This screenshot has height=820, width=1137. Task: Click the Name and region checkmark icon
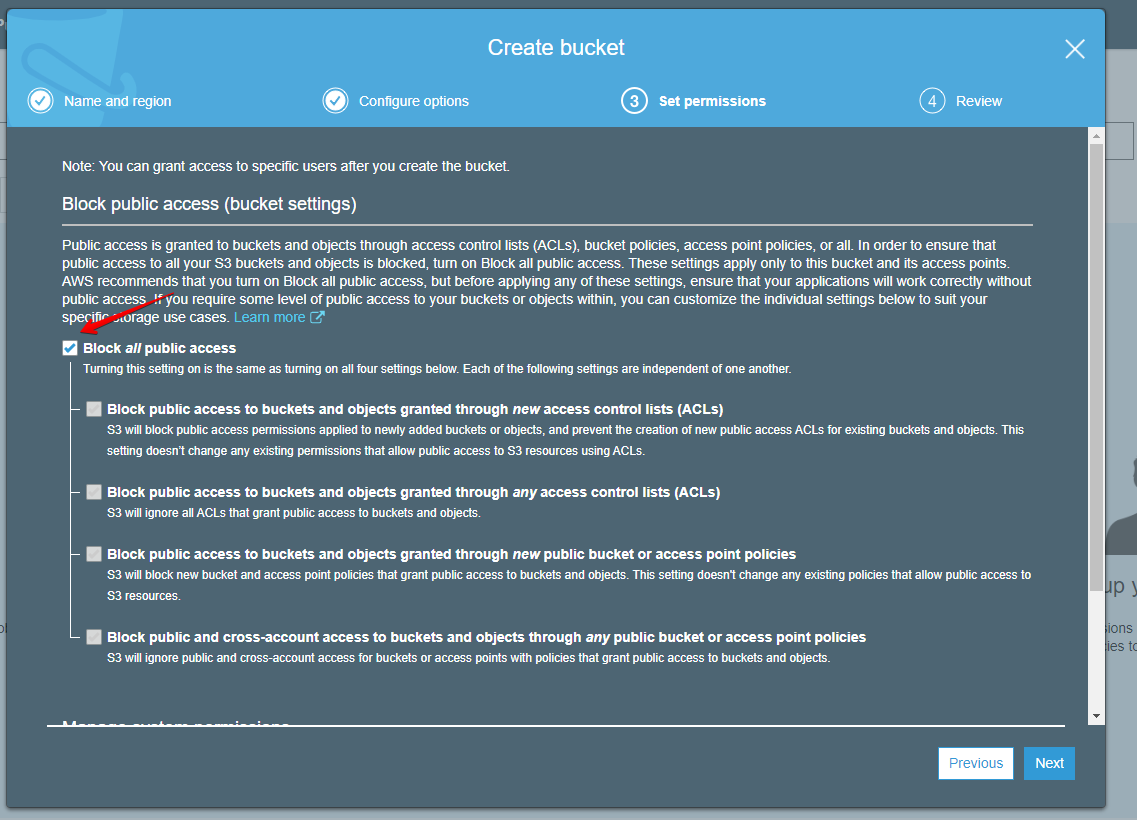[41, 101]
